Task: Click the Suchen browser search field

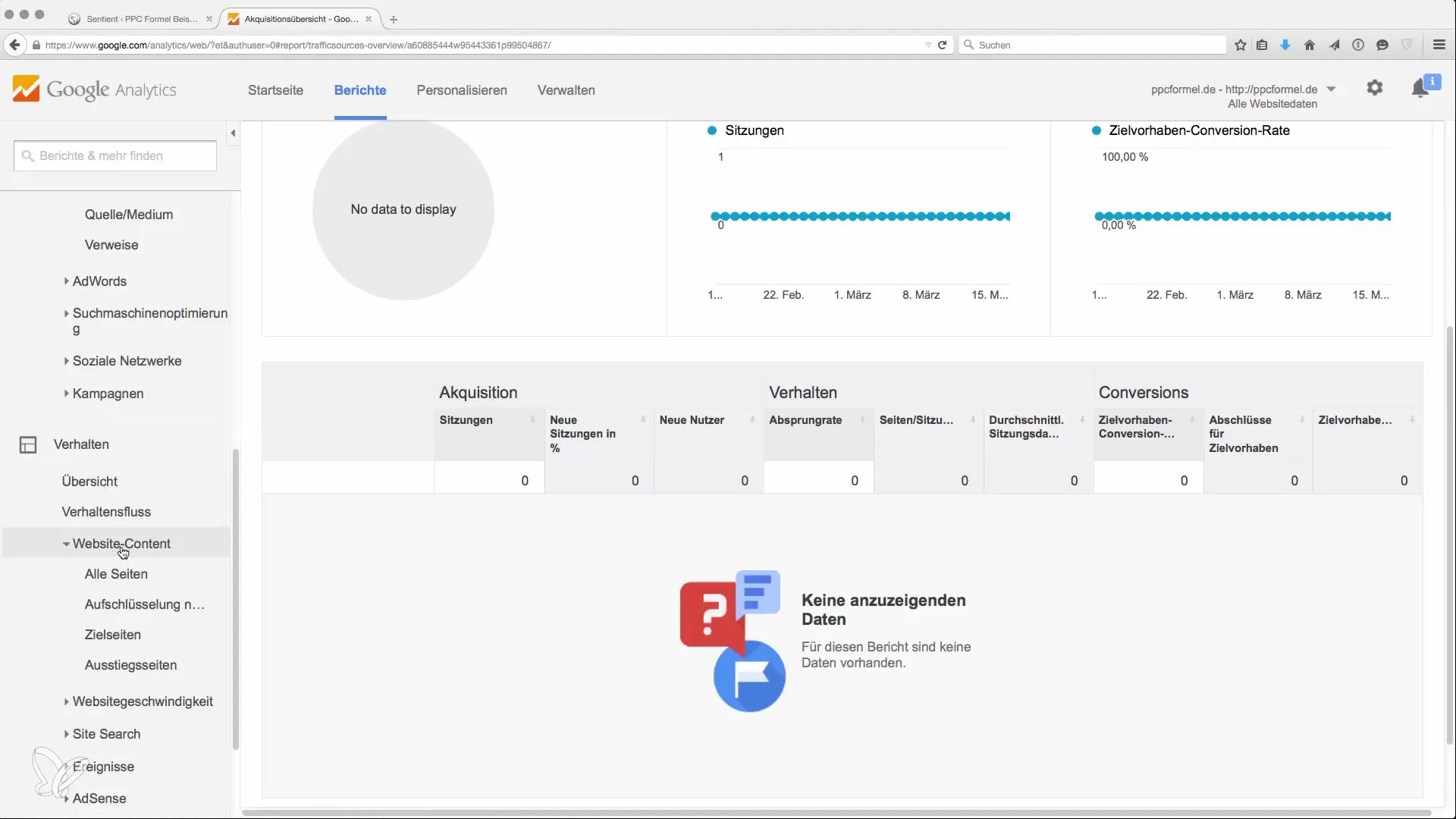Action: (x=1092, y=45)
